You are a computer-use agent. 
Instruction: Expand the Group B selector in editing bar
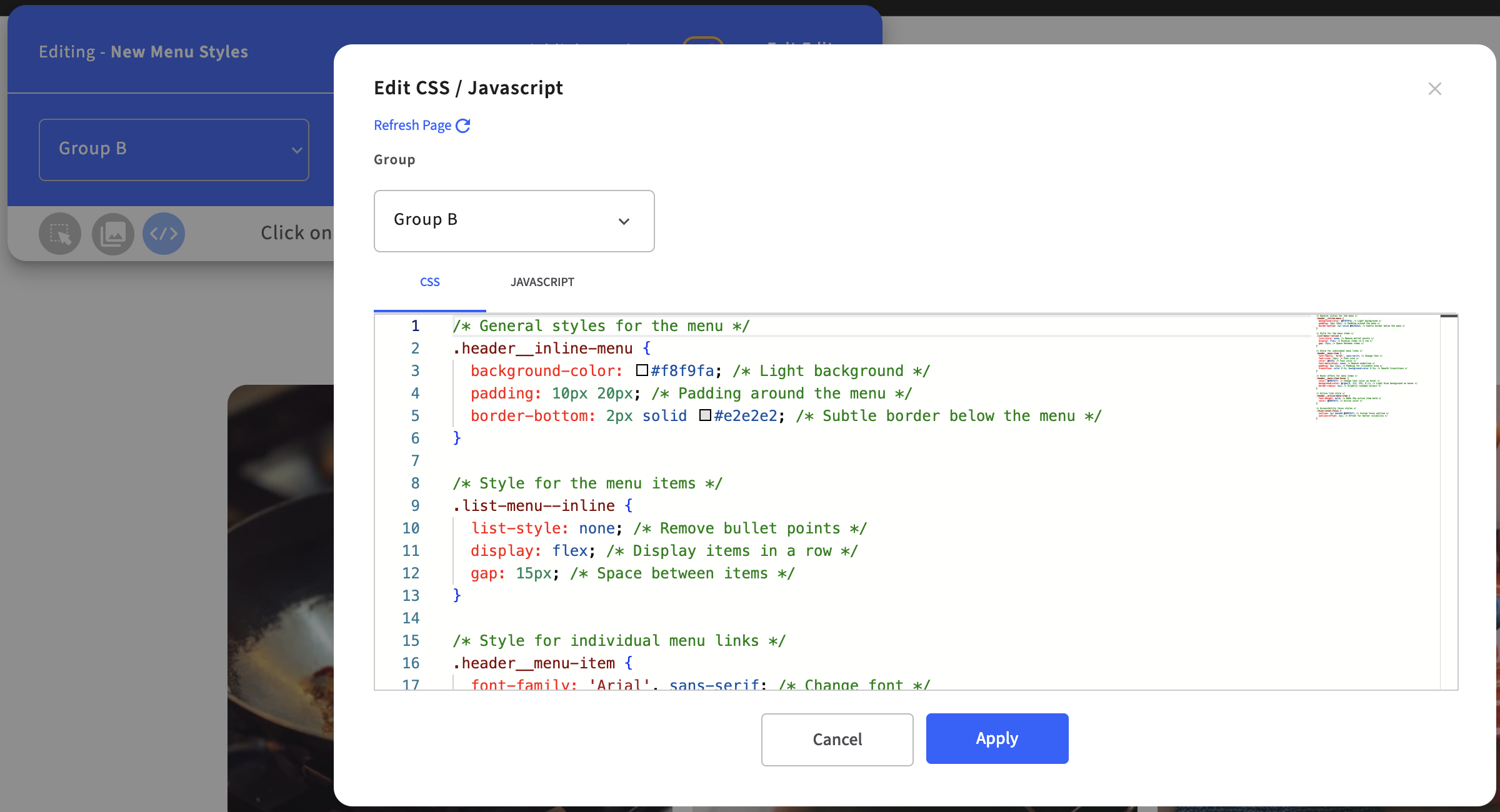(x=174, y=150)
